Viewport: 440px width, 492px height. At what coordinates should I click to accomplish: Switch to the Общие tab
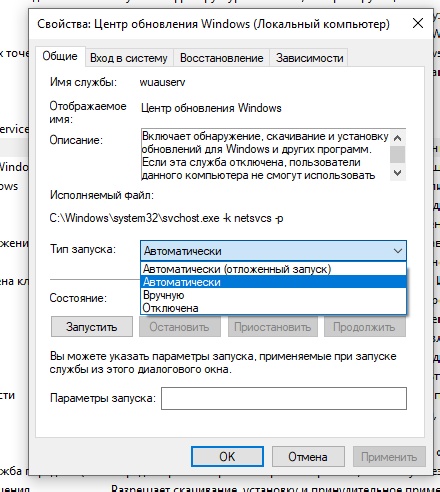point(60,56)
